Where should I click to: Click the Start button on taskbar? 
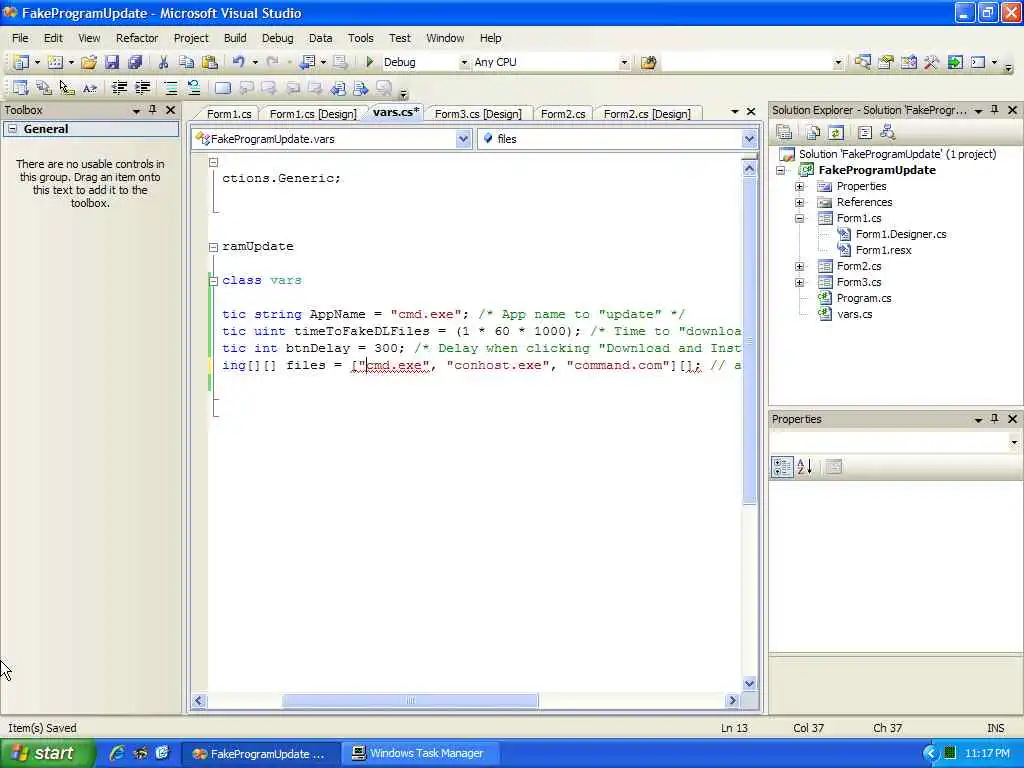[x=47, y=753]
